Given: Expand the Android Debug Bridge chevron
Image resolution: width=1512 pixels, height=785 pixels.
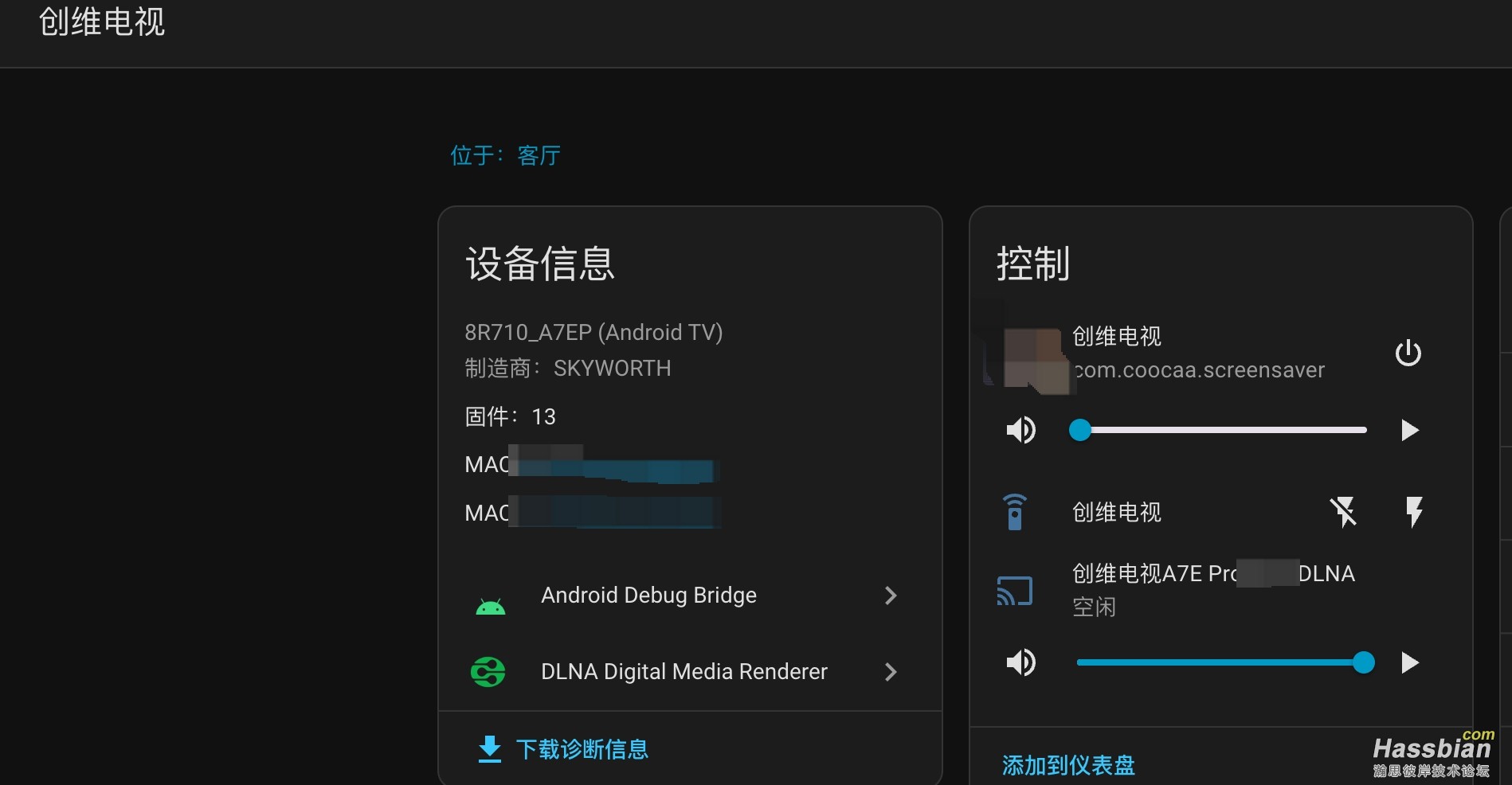Looking at the screenshot, I should click(891, 596).
